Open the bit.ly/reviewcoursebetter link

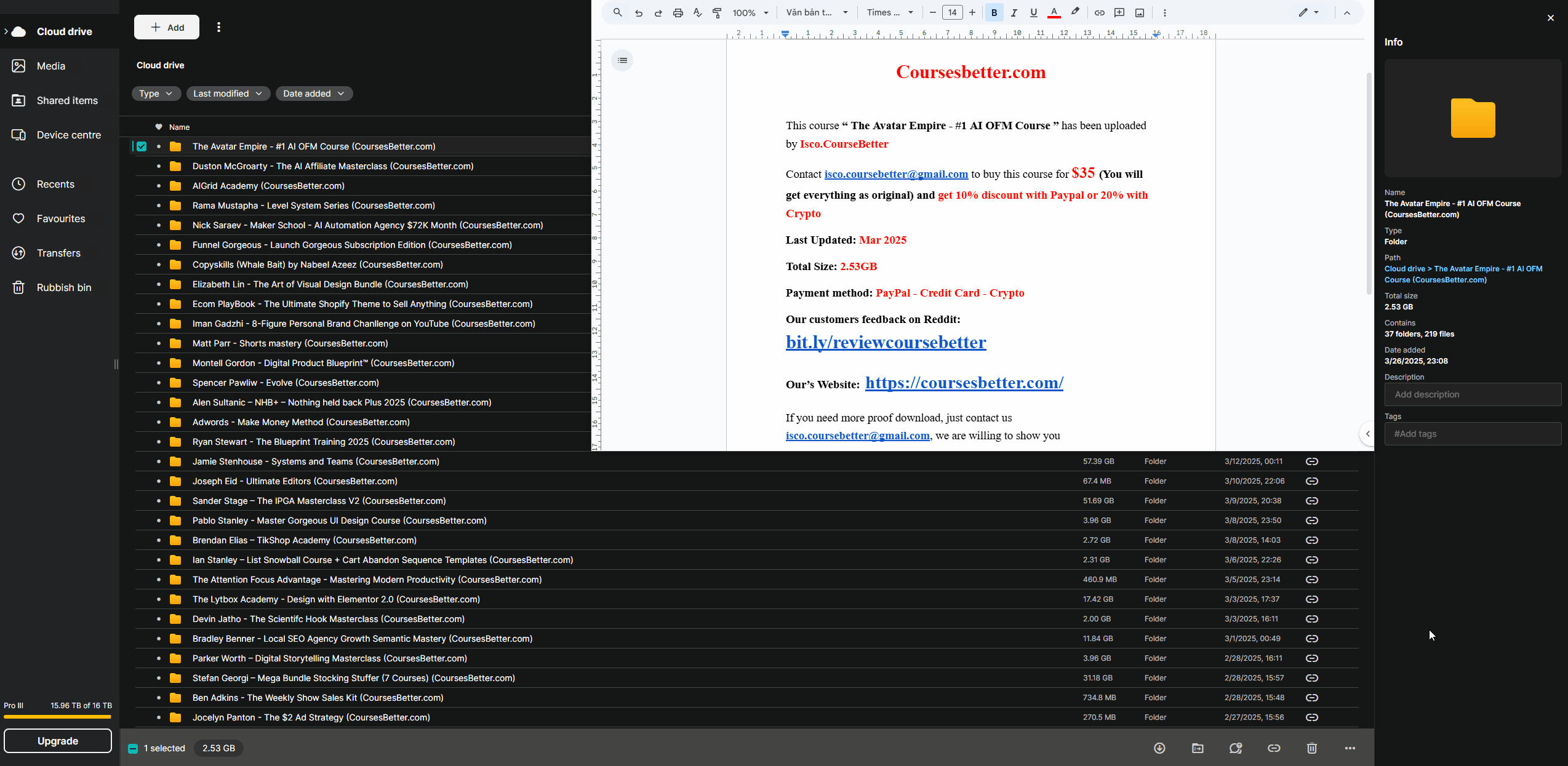pos(886,343)
